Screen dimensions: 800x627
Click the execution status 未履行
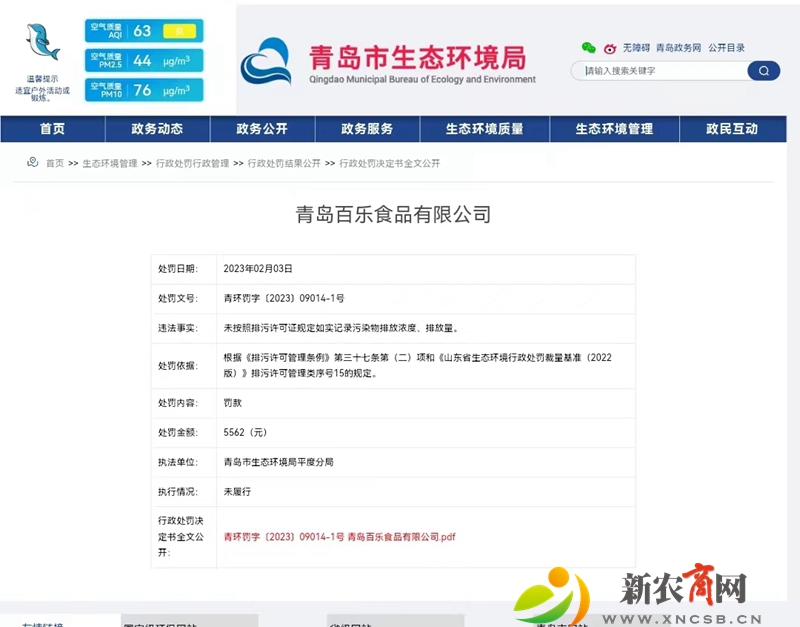point(237,492)
